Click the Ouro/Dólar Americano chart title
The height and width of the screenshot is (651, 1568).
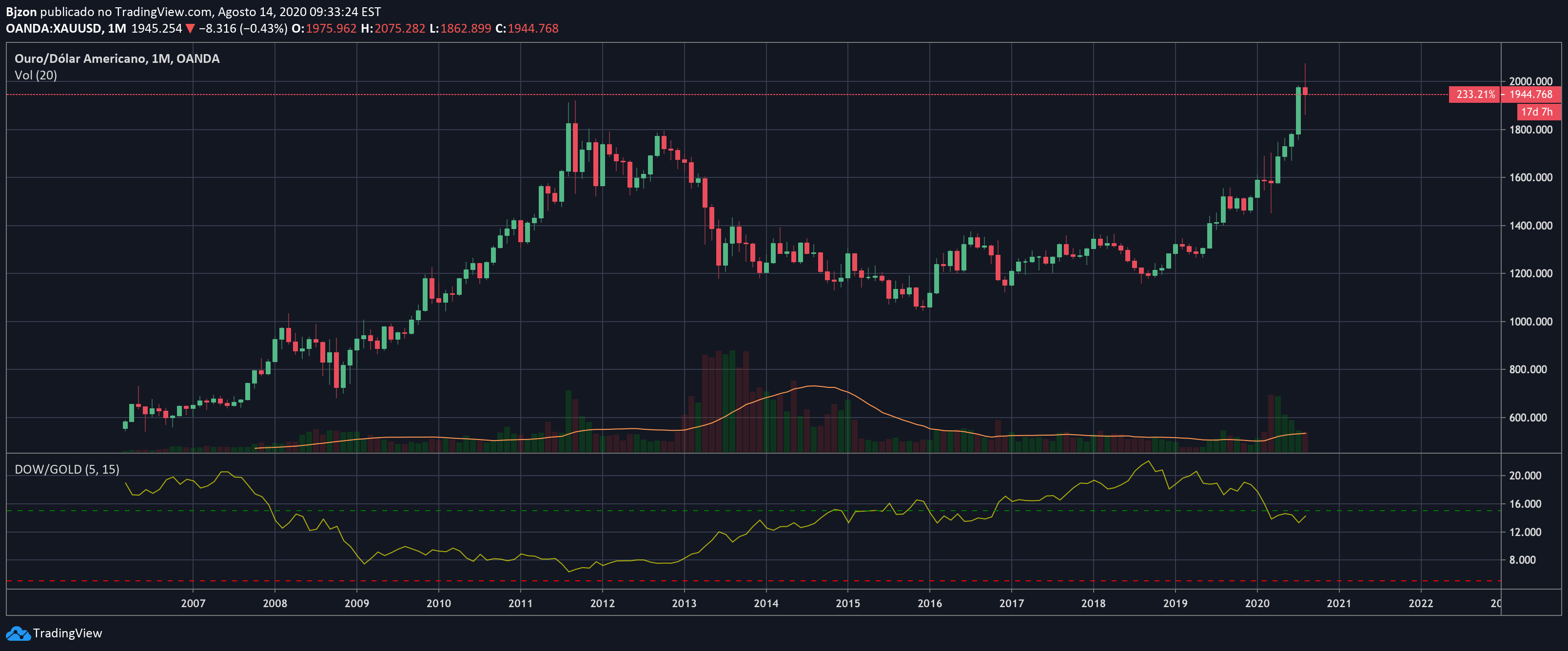click(x=117, y=58)
